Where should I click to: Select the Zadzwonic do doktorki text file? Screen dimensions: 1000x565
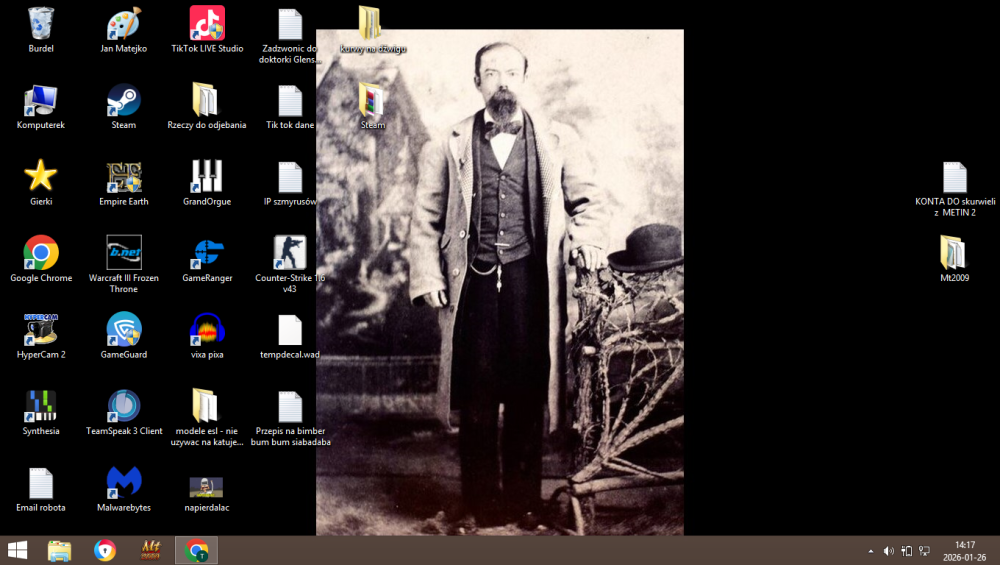(x=290, y=24)
